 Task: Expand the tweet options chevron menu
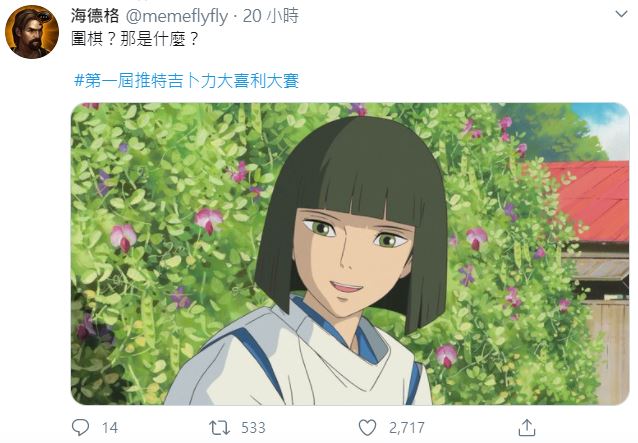pos(621,15)
